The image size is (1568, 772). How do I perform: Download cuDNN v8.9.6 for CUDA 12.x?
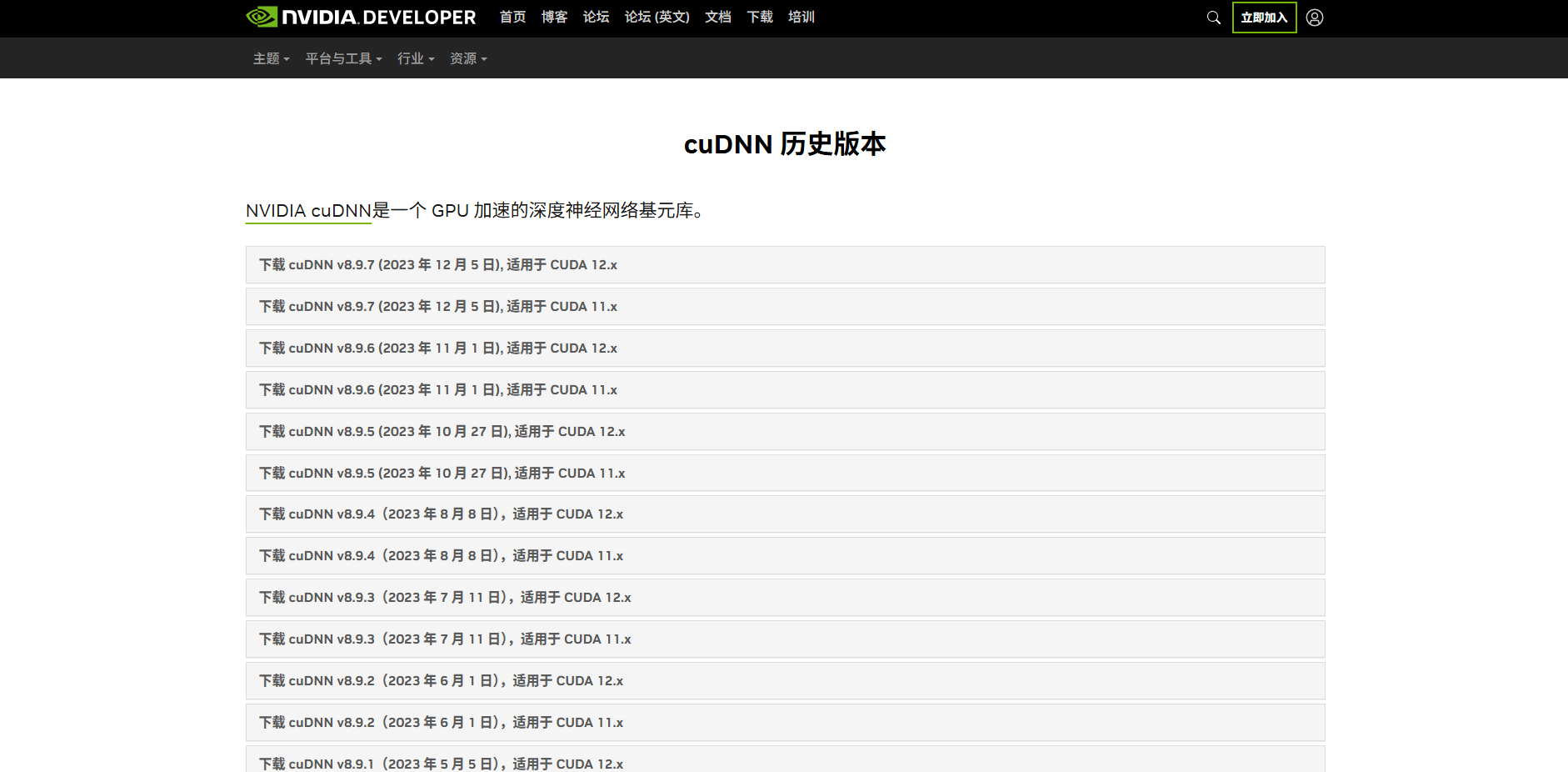coord(437,348)
